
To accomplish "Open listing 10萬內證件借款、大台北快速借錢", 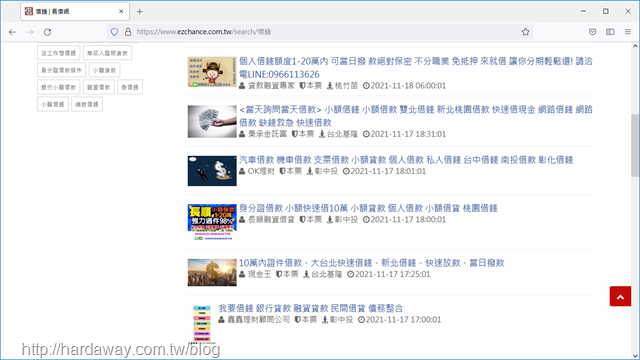I will tap(371, 263).
